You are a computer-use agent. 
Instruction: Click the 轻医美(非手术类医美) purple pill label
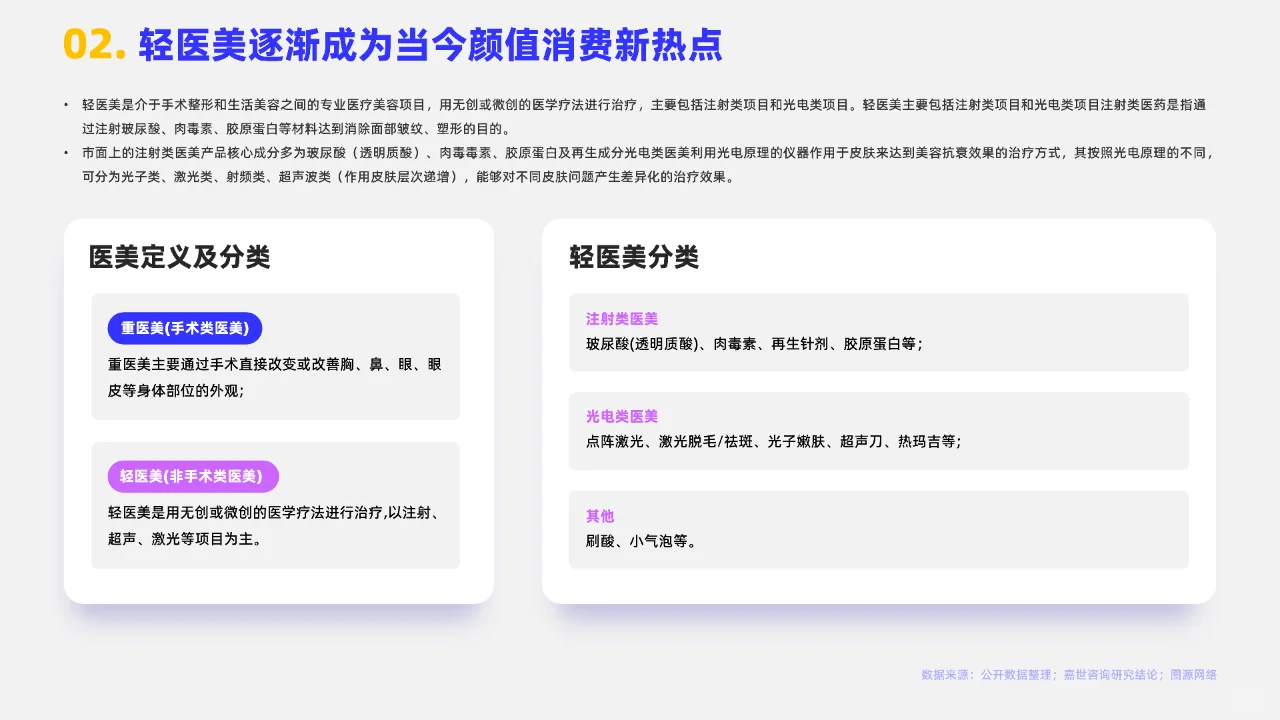pyautogui.click(x=193, y=477)
